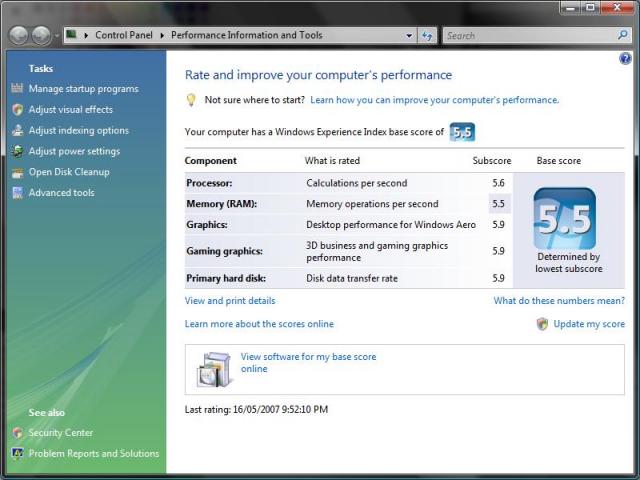This screenshot has height=480, width=640.
Task: Click the Advanced tools icon
Action: (17, 193)
